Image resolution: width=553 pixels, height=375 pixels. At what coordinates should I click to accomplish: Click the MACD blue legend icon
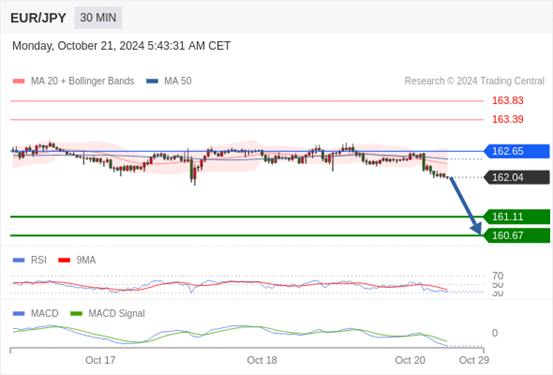(x=19, y=313)
